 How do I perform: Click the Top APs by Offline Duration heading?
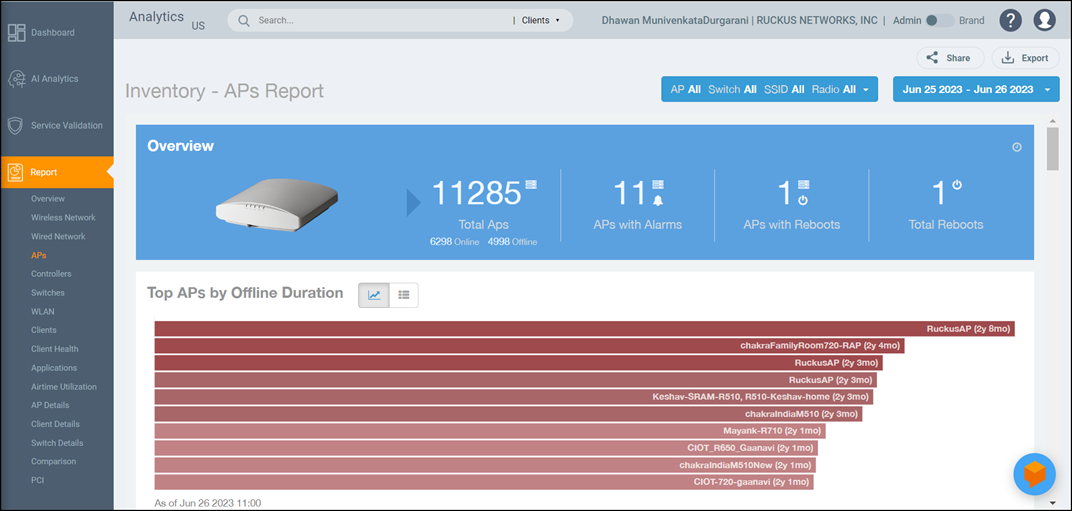click(x=245, y=293)
